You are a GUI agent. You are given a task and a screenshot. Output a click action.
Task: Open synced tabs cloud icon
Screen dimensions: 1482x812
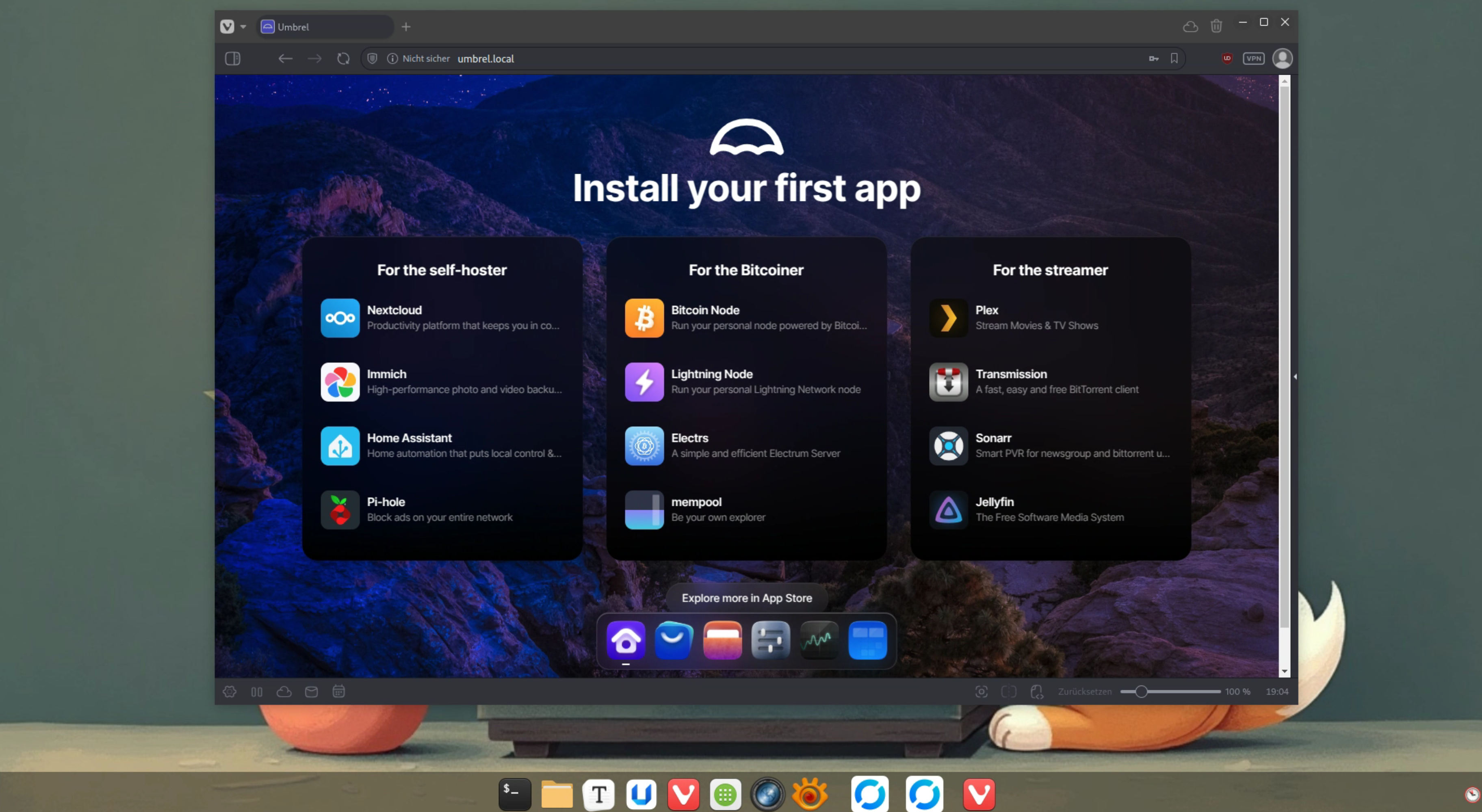pyautogui.click(x=1190, y=26)
